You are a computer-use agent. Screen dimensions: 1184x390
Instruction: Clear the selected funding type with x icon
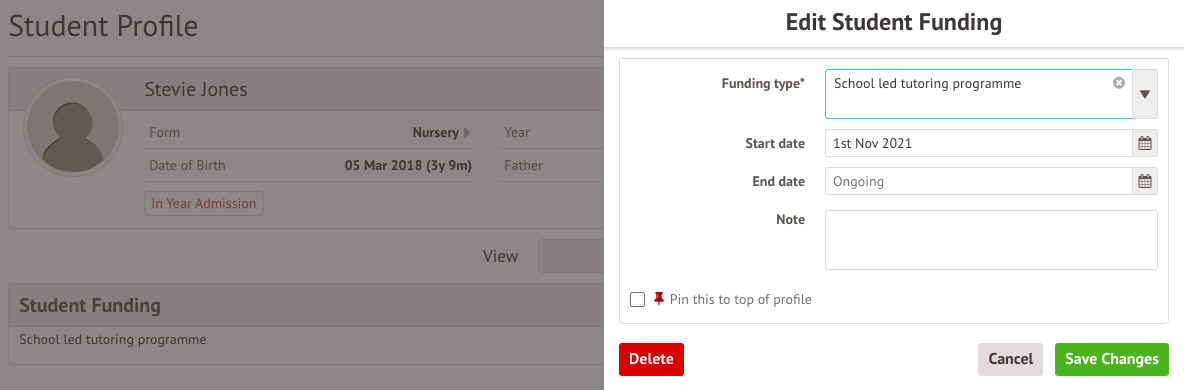[1119, 83]
